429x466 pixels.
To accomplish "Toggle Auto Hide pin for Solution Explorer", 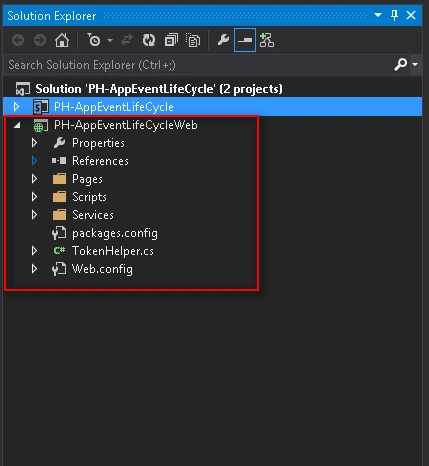I will [394, 15].
